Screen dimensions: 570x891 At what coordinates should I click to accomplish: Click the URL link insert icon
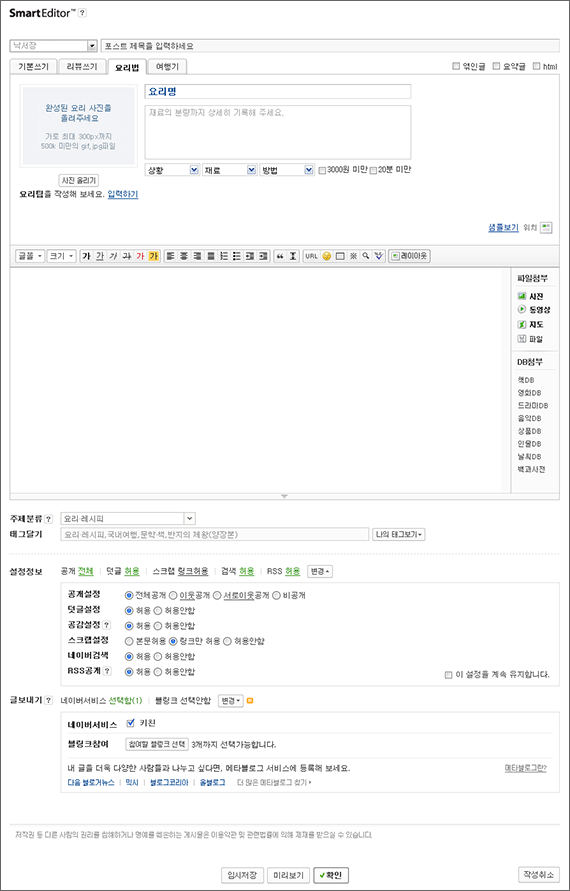(311, 256)
